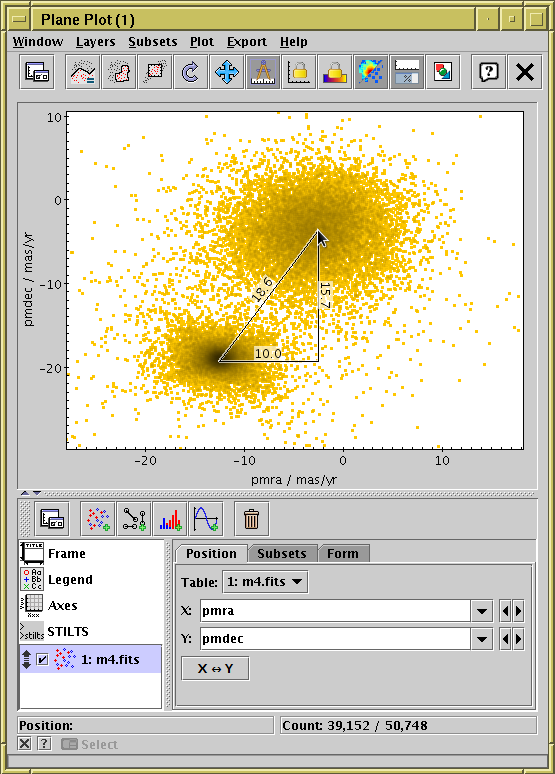Viewport: 555px width, 774px height.
Task: Open the Help menu
Action: point(293,42)
